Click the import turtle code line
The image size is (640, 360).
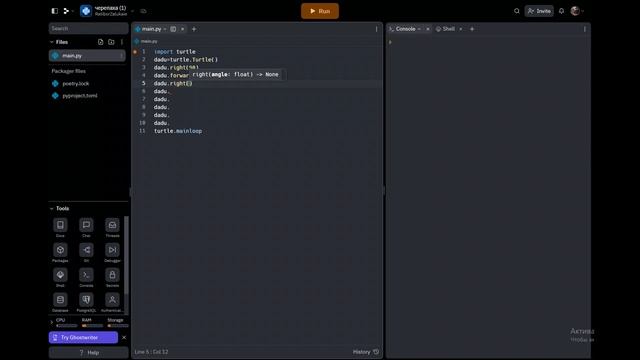175,52
